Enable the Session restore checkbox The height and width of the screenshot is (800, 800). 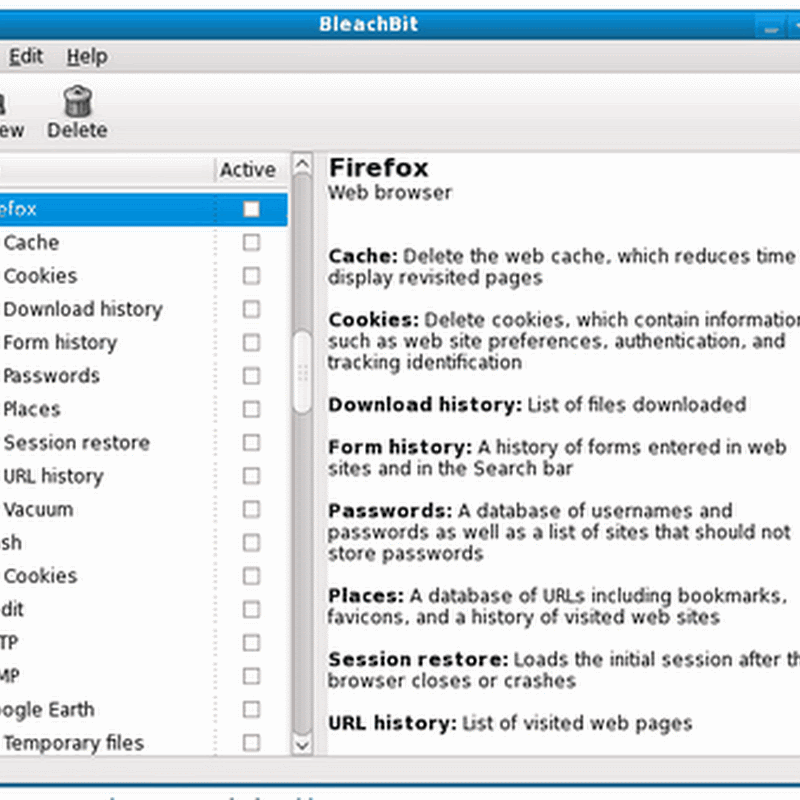(x=251, y=442)
